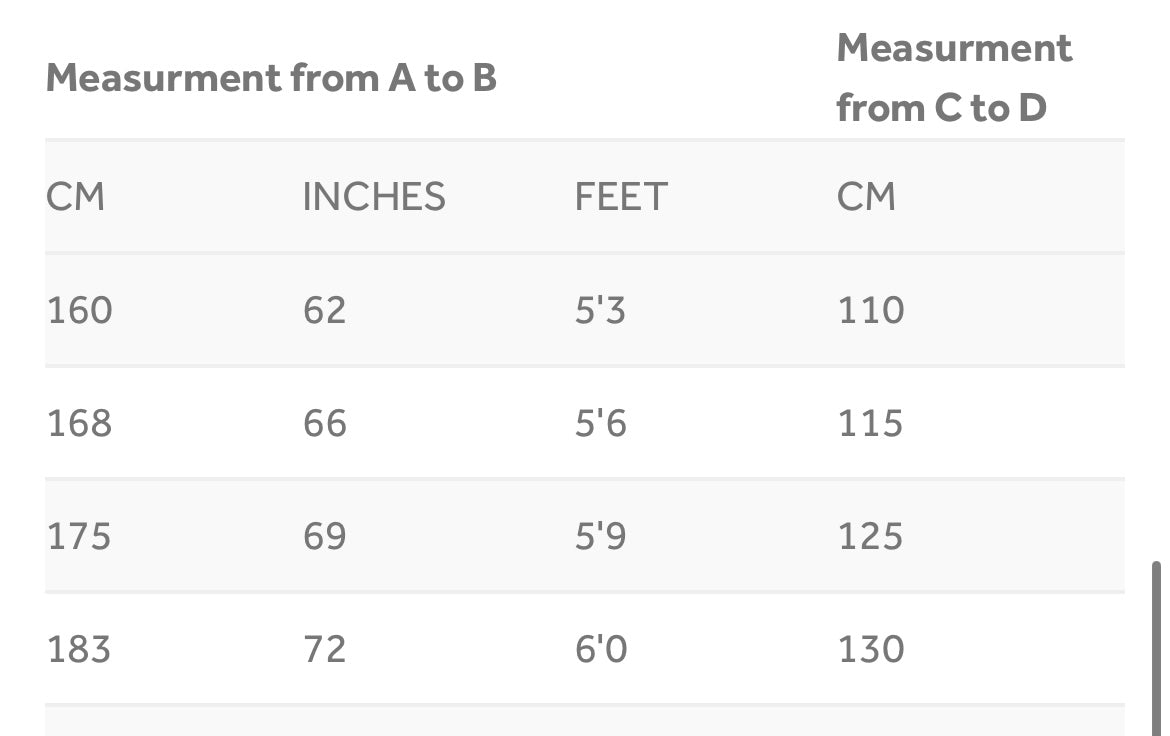The image size is (1170, 736).
Task: Click the INCHES column label
Action: coord(374,197)
